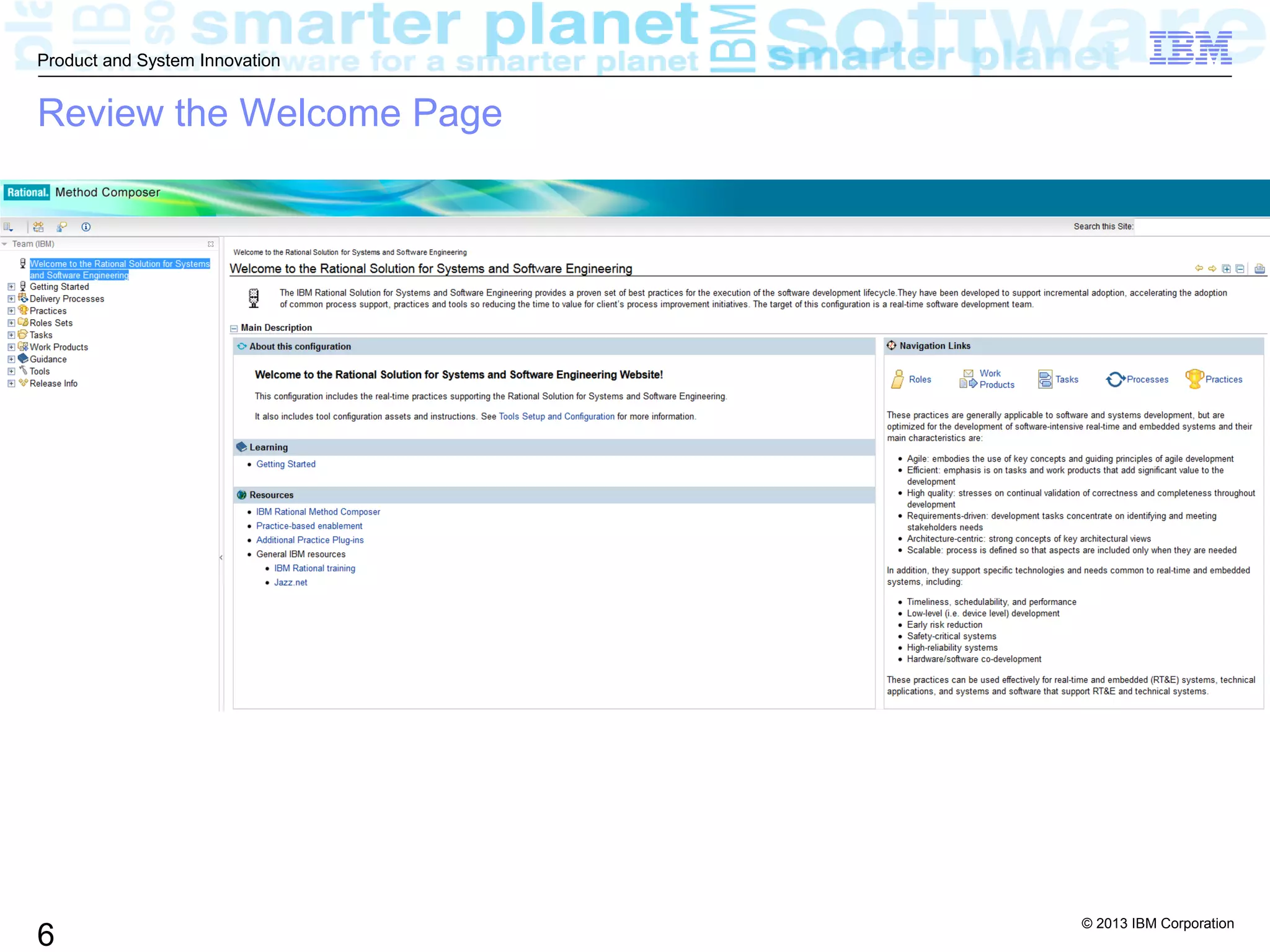Click the Delivery Processes tree icon
The image size is (1270, 952).
tap(23, 298)
